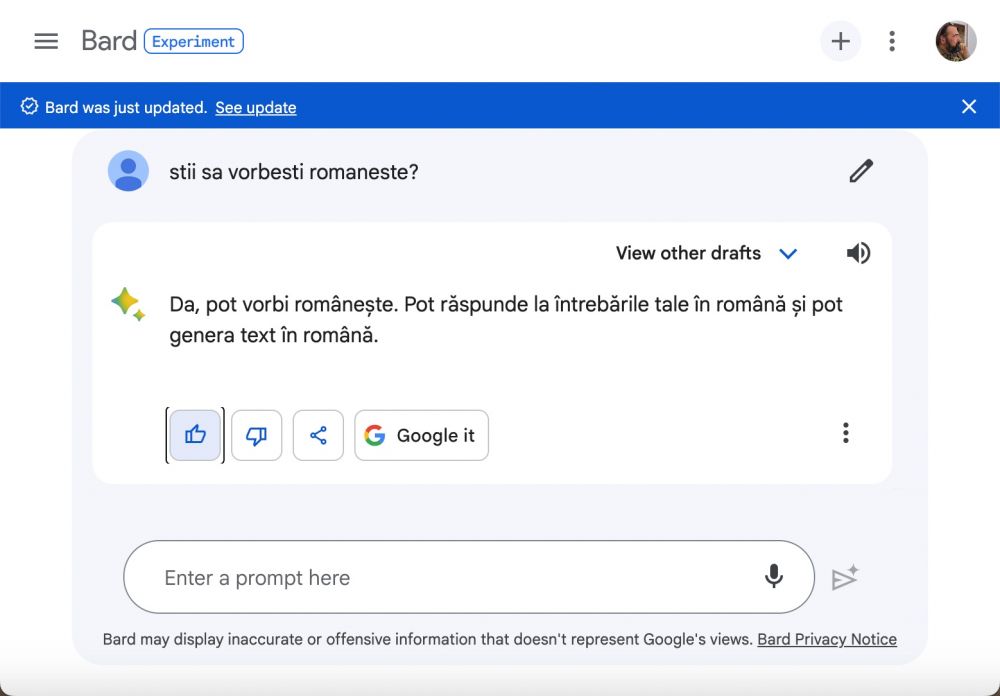Open the Bard Privacy Notice link
Screen dimensions: 1000x696
(x=827, y=639)
